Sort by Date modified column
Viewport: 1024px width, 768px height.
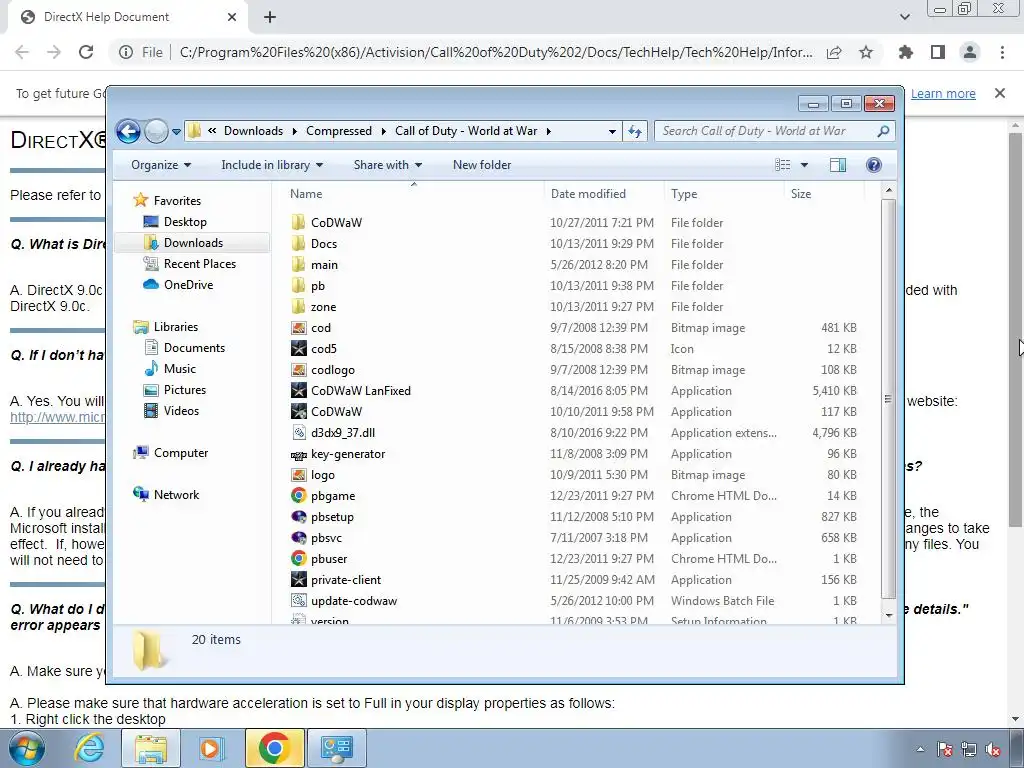pos(588,194)
